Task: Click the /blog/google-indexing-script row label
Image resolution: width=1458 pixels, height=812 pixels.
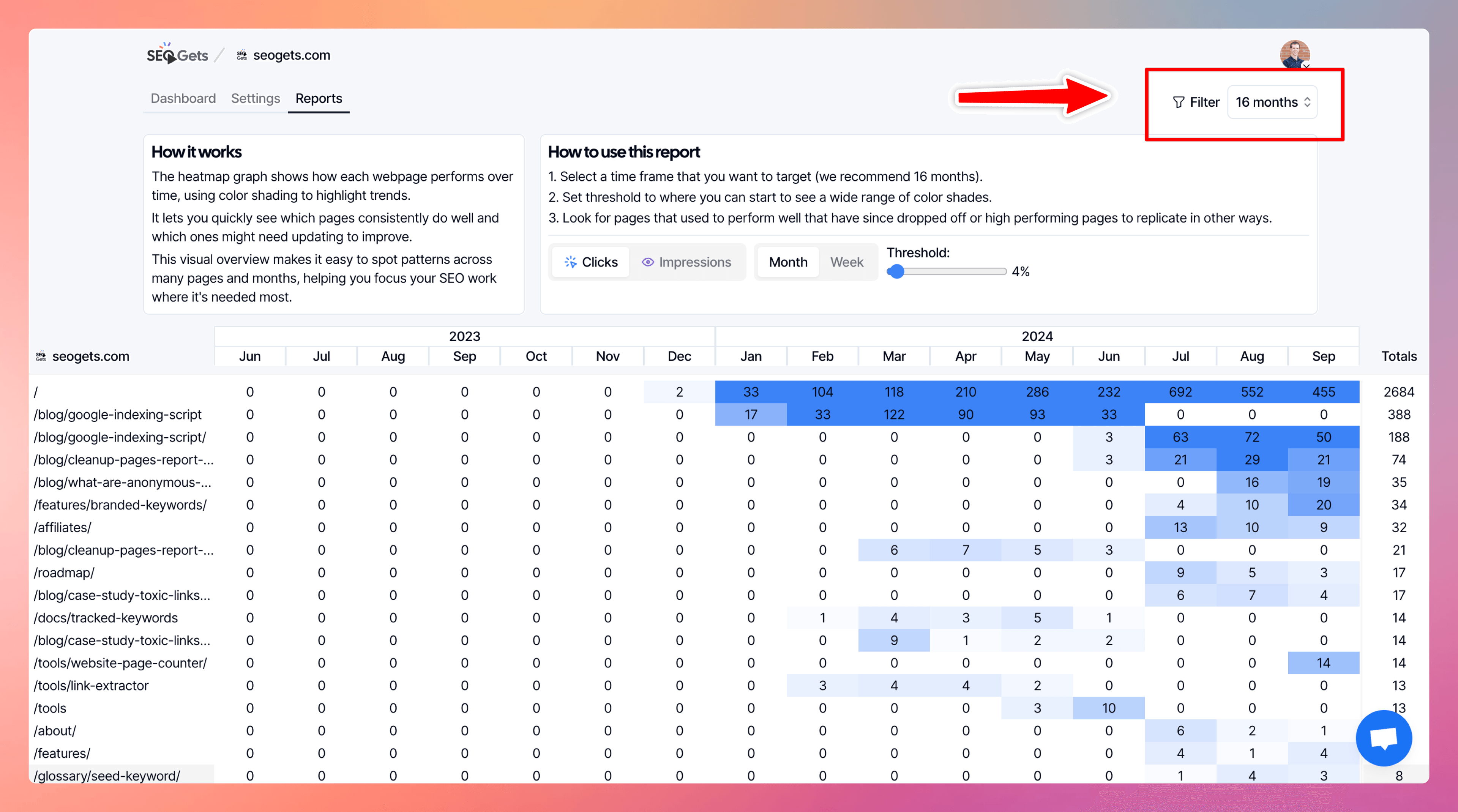Action: pyautogui.click(x=118, y=415)
